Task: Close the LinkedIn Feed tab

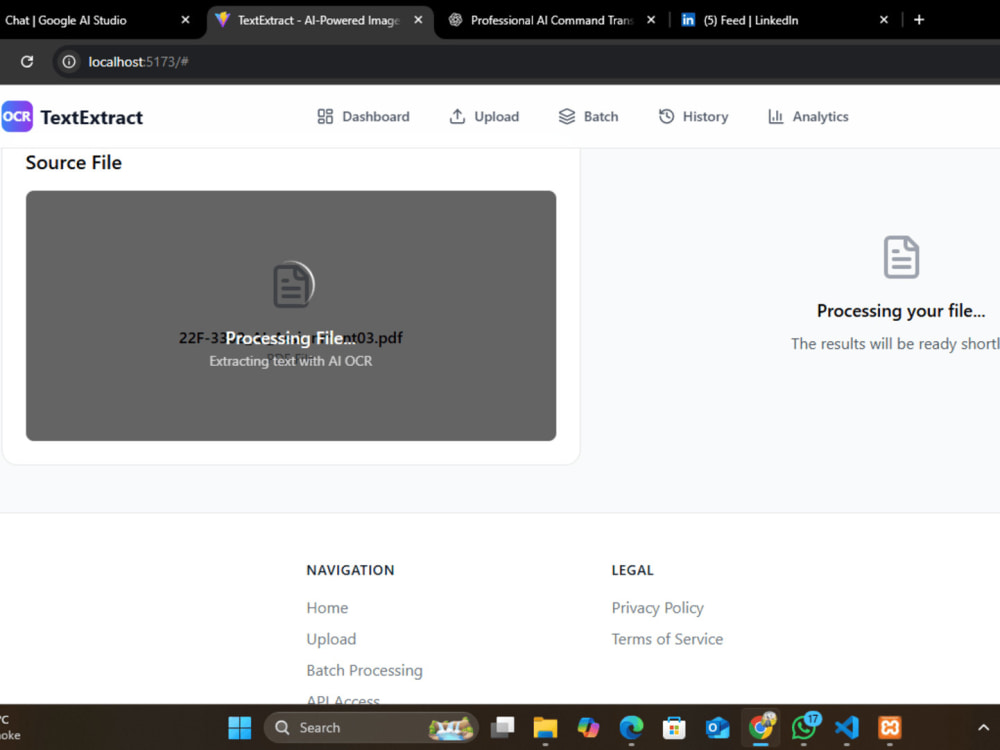Action: coord(884,20)
